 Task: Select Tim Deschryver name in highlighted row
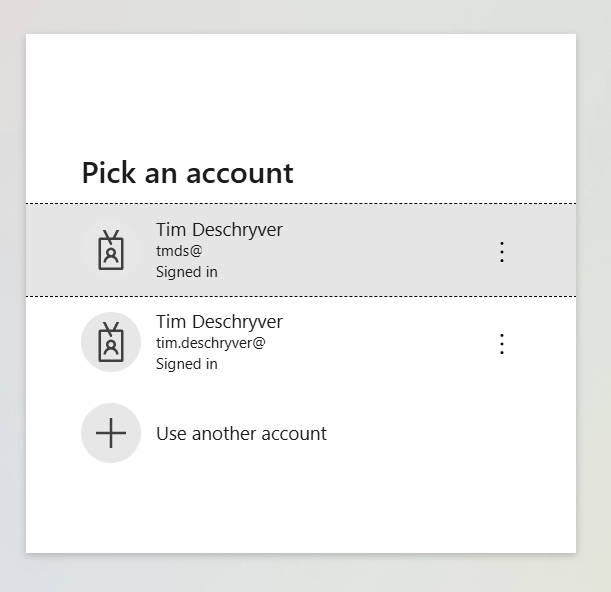click(219, 230)
